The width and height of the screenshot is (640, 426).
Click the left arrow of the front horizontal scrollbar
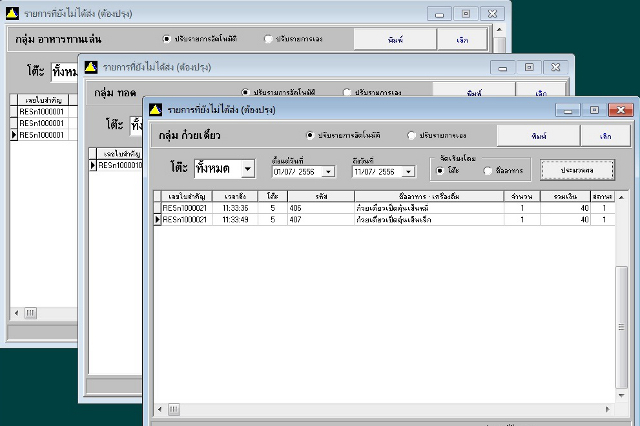[160, 409]
